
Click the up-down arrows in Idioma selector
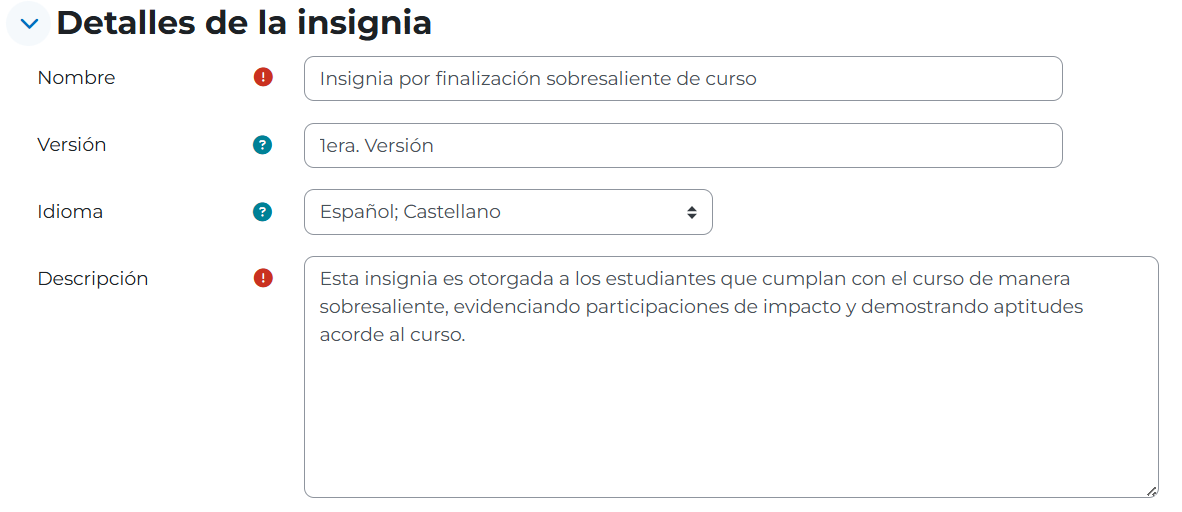coord(691,213)
